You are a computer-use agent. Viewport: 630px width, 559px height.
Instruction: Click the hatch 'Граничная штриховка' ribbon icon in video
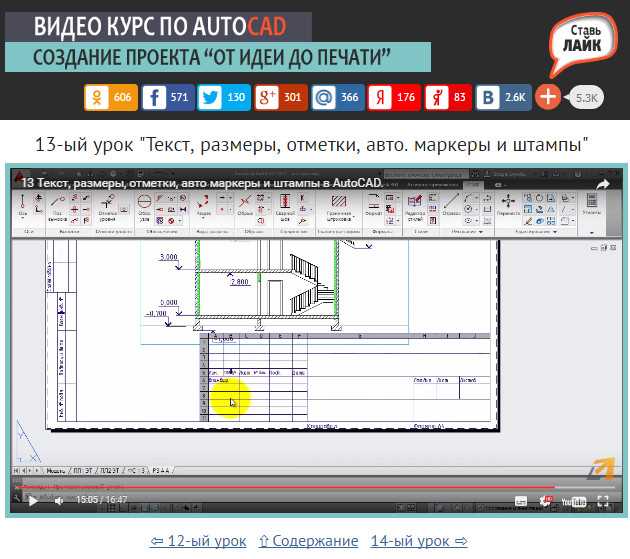click(x=338, y=208)
